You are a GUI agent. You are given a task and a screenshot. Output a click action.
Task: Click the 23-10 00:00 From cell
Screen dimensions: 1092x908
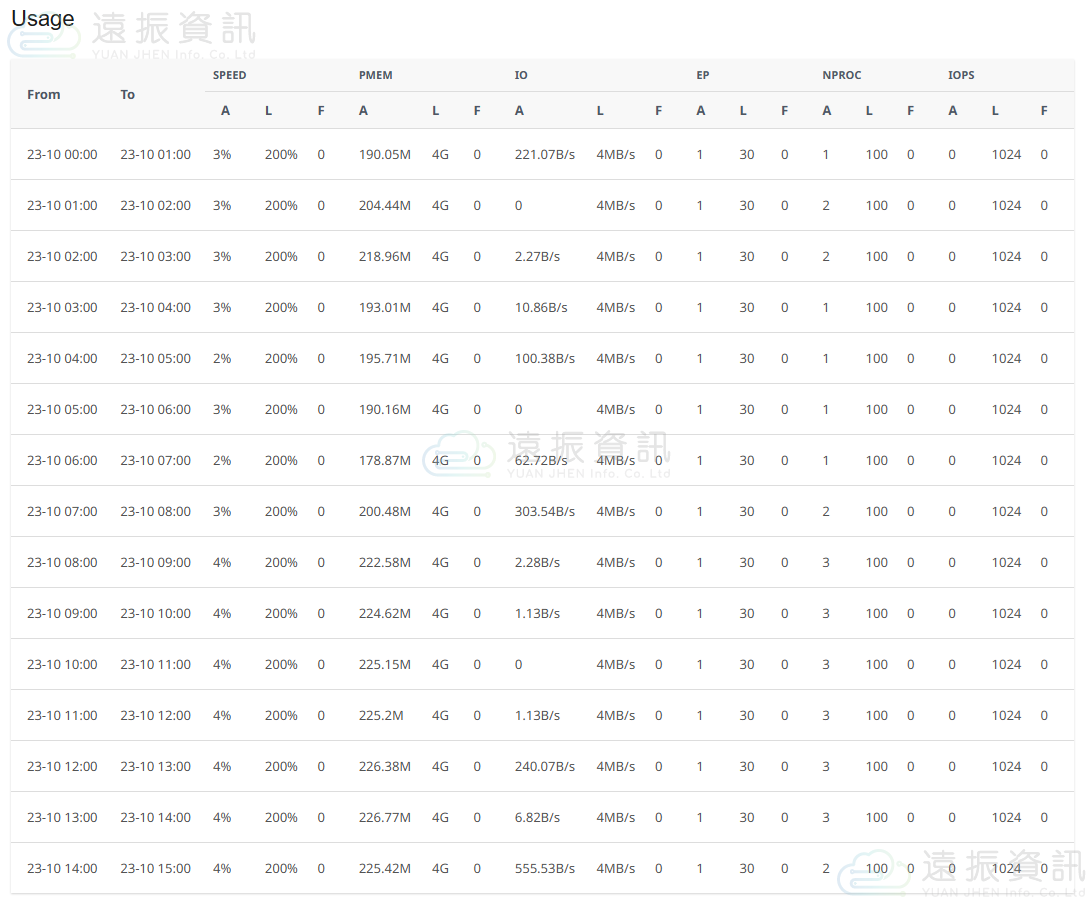pos(62,154)
